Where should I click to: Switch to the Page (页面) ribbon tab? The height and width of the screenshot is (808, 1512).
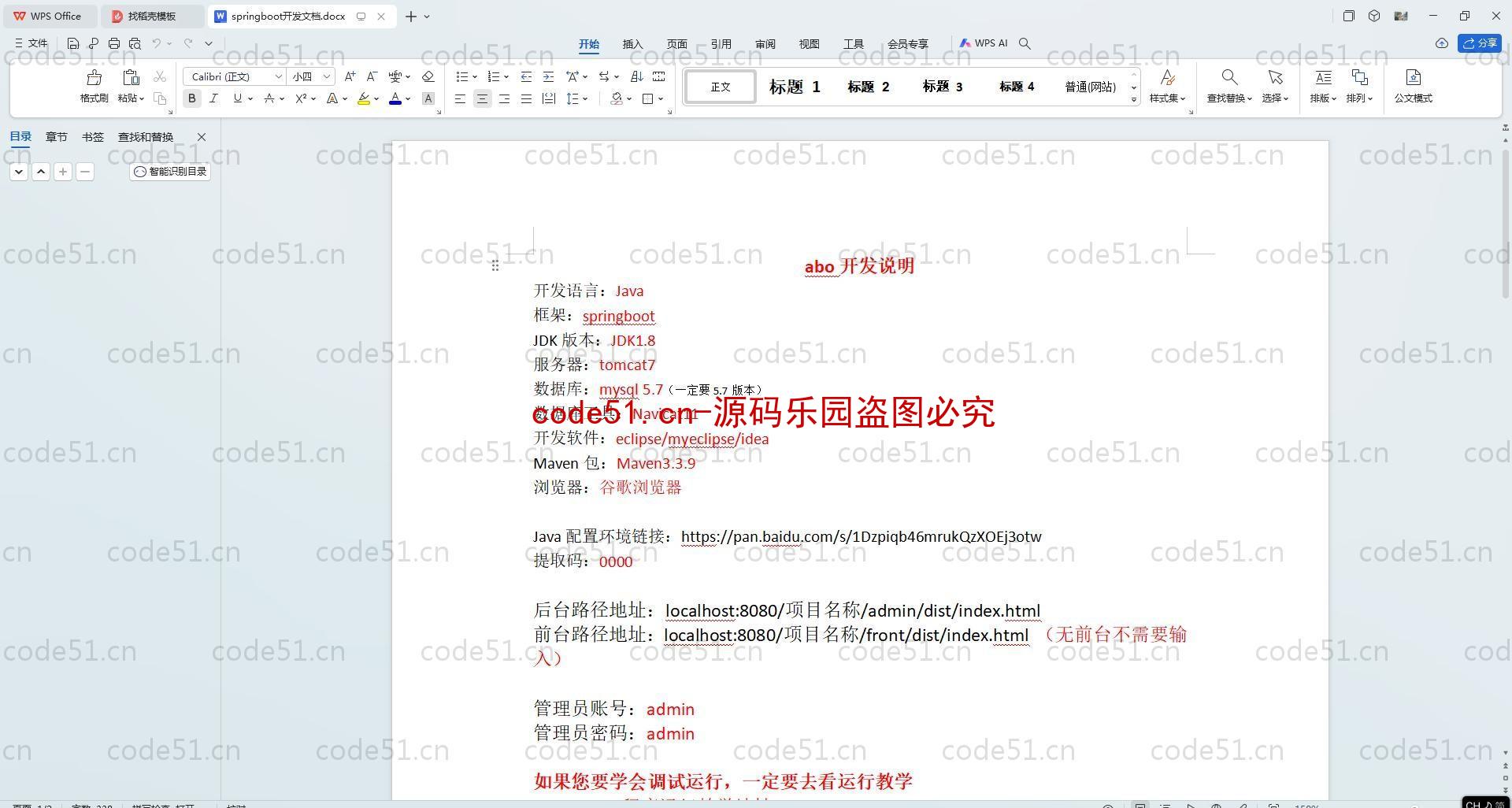pyautogui.click(x=677, y=44)
